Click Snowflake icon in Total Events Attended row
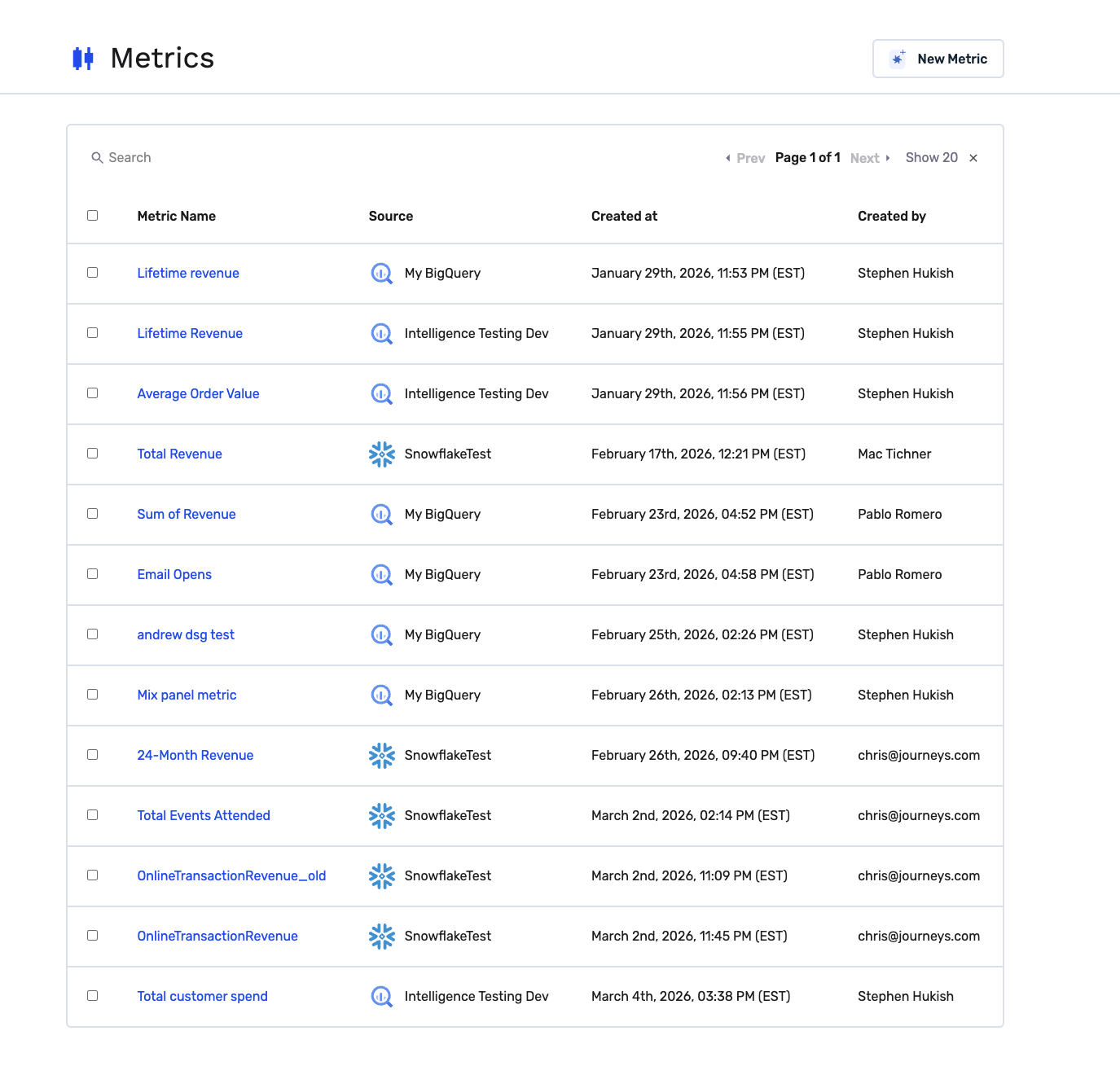Image resolution: width=1120 pixels, height=1088 pixels. 382,815
